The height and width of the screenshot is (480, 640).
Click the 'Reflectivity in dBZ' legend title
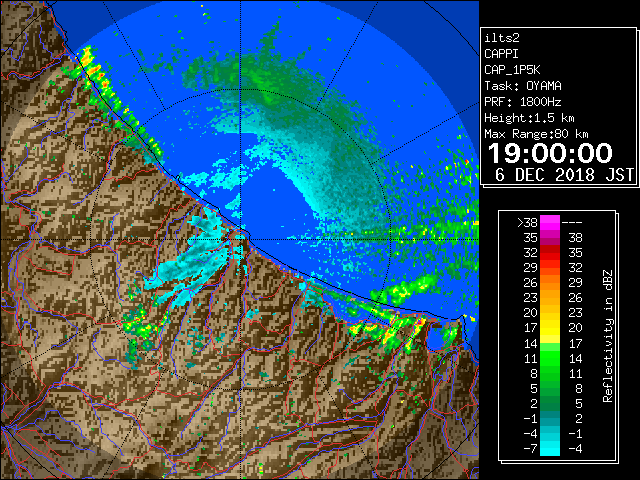[x=608, y=336]
